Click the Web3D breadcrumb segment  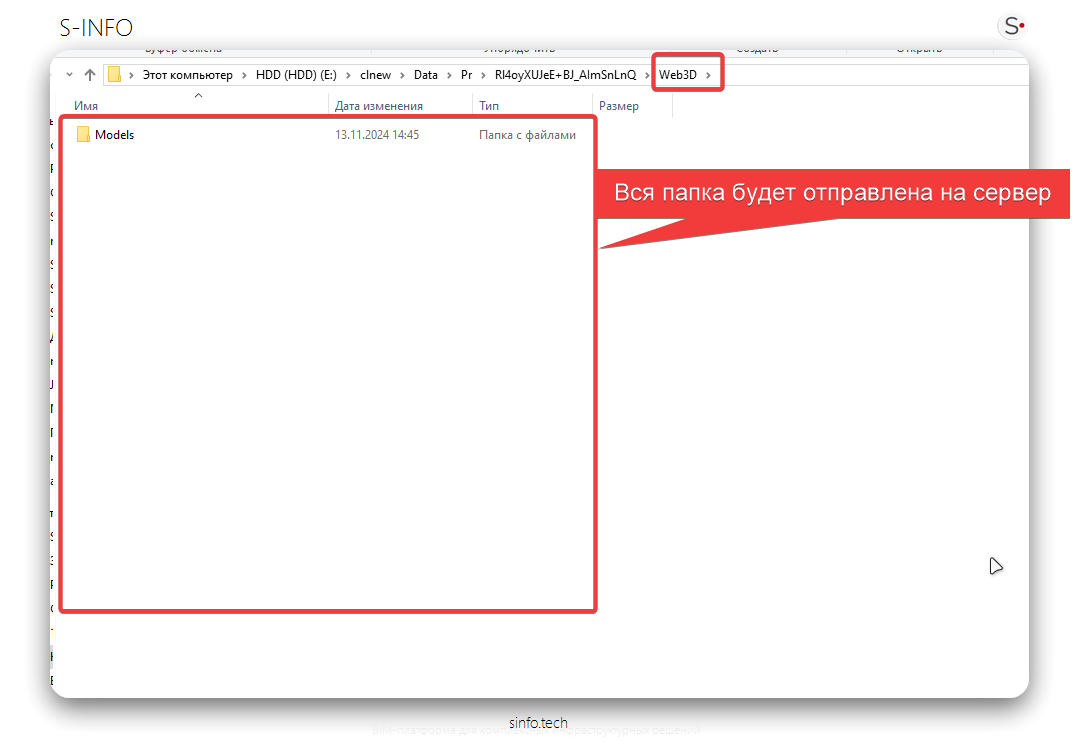pyautogui.click(x=677, y=75)
